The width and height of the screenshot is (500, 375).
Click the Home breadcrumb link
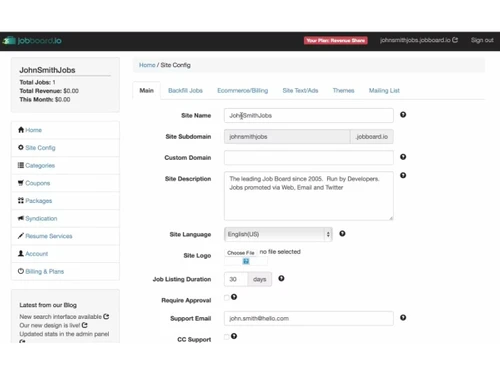click(147, 65)
